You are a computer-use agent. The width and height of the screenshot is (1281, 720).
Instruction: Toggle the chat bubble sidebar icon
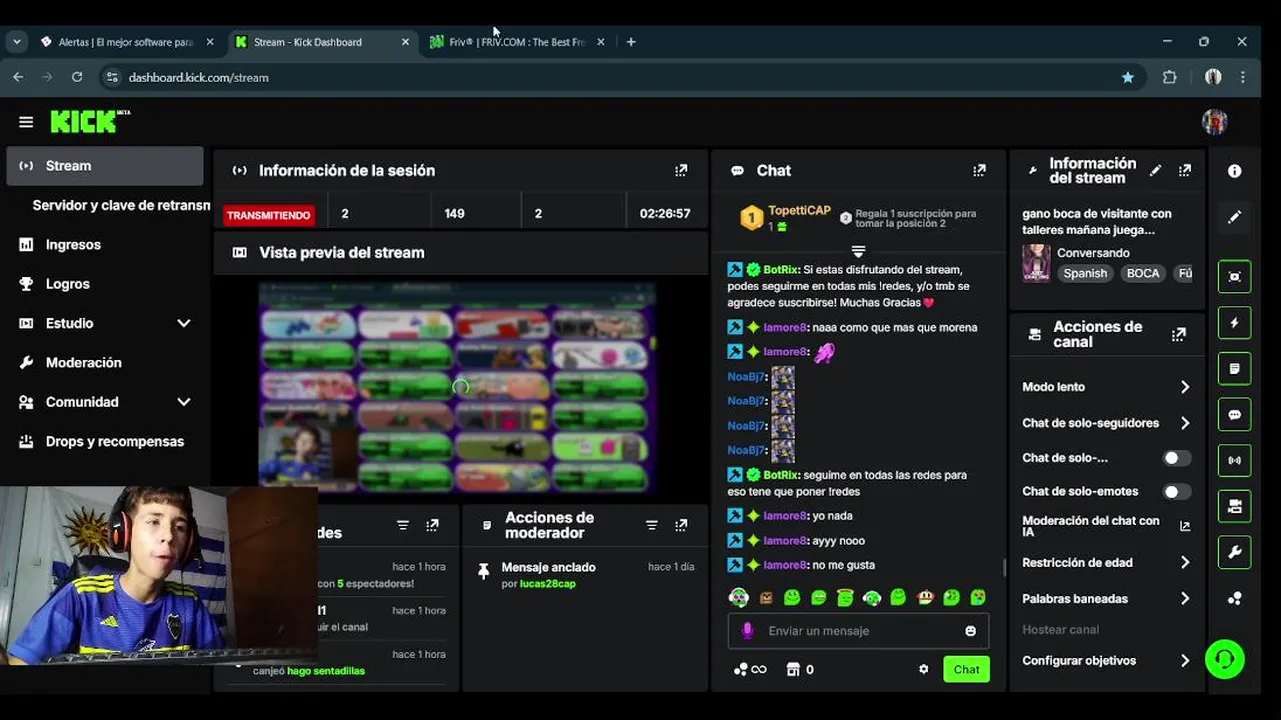pyautogui.click(x=1235, y=415)
